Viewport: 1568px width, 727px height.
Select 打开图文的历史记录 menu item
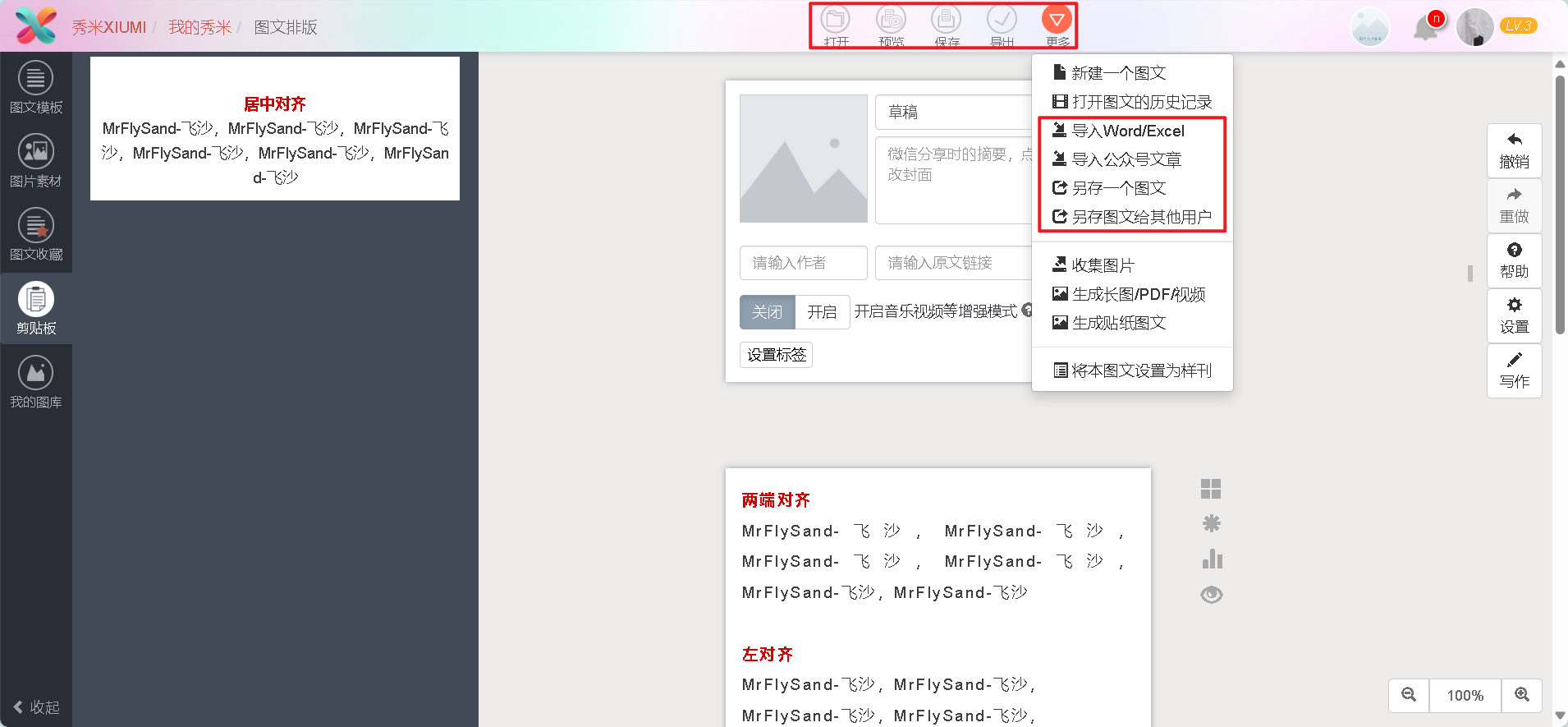click(x=1132, y=102)
